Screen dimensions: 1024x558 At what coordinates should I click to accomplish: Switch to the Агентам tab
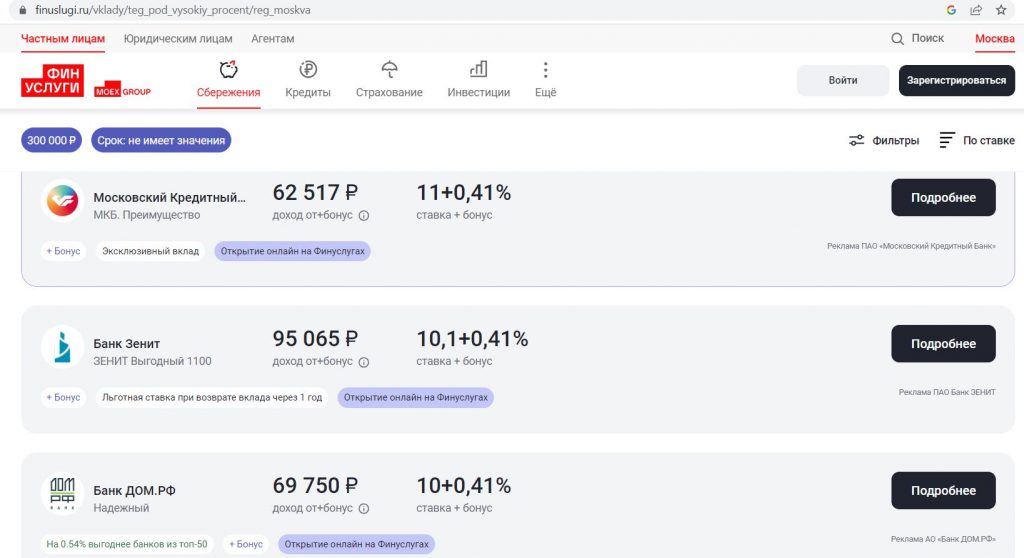[x=273, y=39]
